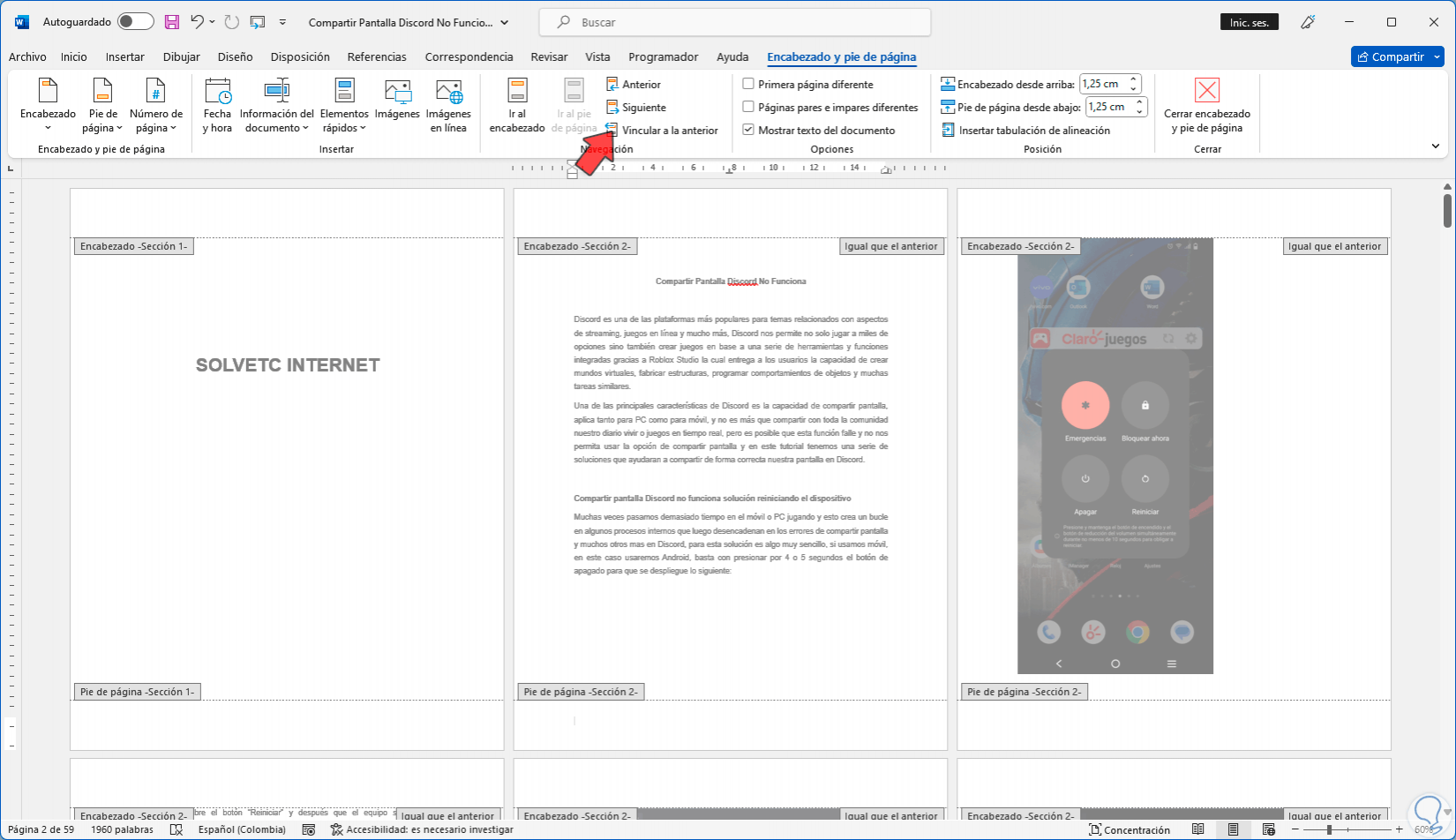Open Elementos rápidos dropdown
The image size is (1456, 840).
click(344, 106)
